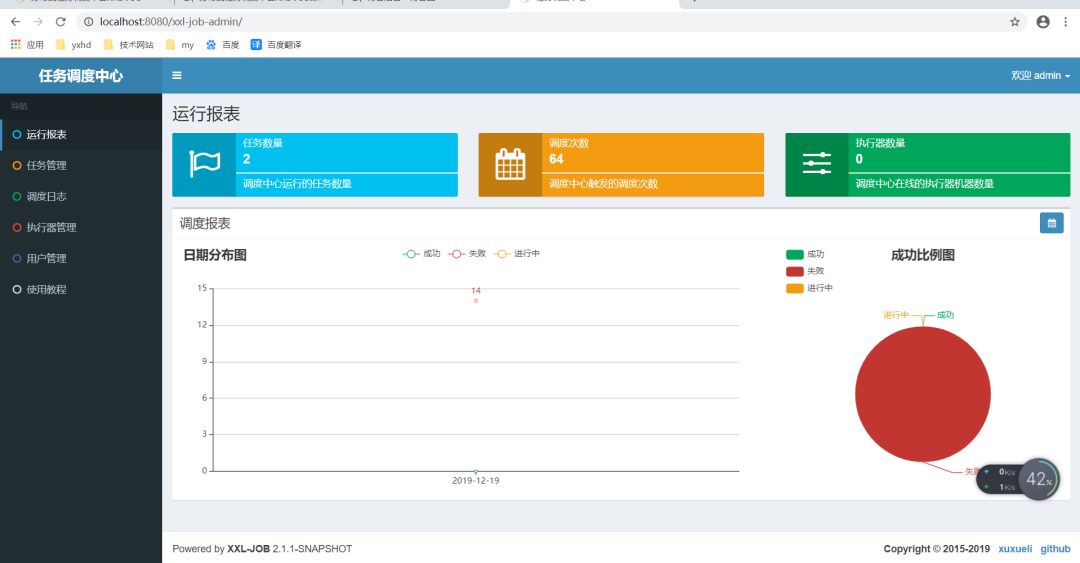This screenshot has height=563, width=1080.
Task: Click browser back arrow
Action: tap(15, 22)
